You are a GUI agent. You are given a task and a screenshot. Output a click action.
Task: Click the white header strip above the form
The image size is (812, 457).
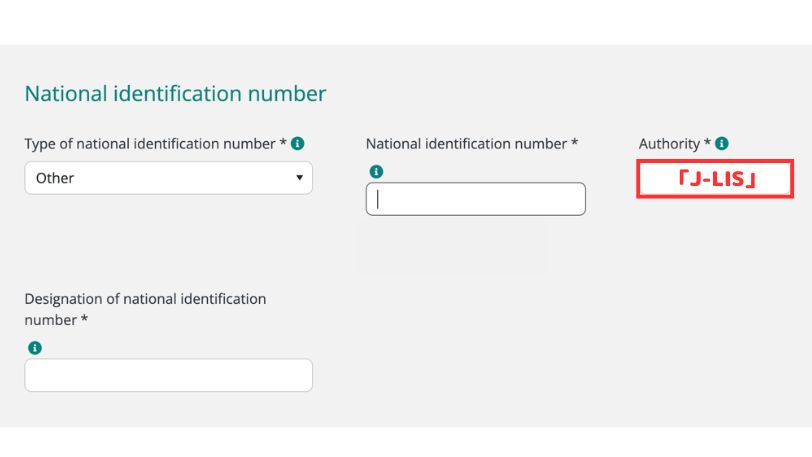click(x=406, y=22)
